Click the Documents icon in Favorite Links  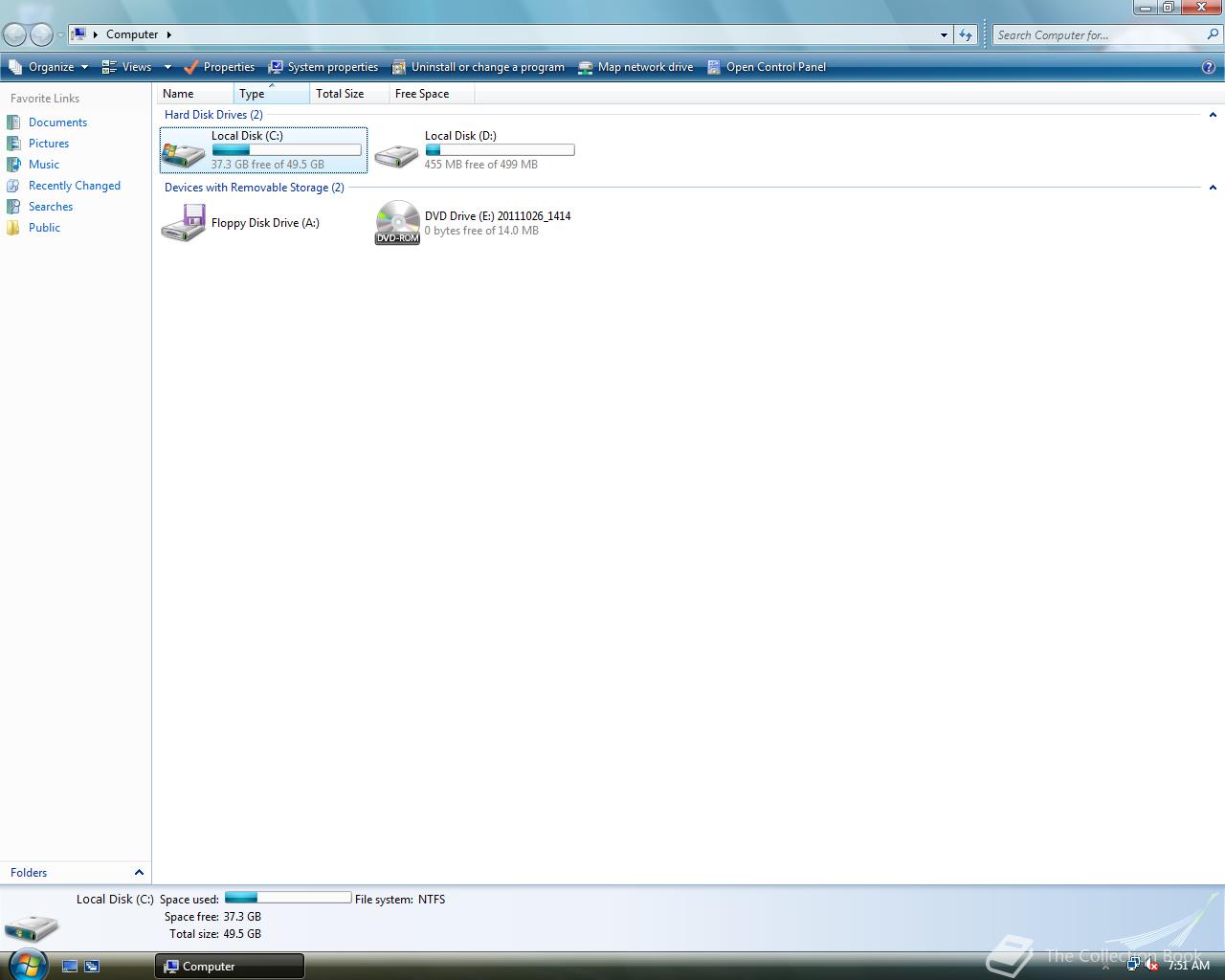[13, 122]
